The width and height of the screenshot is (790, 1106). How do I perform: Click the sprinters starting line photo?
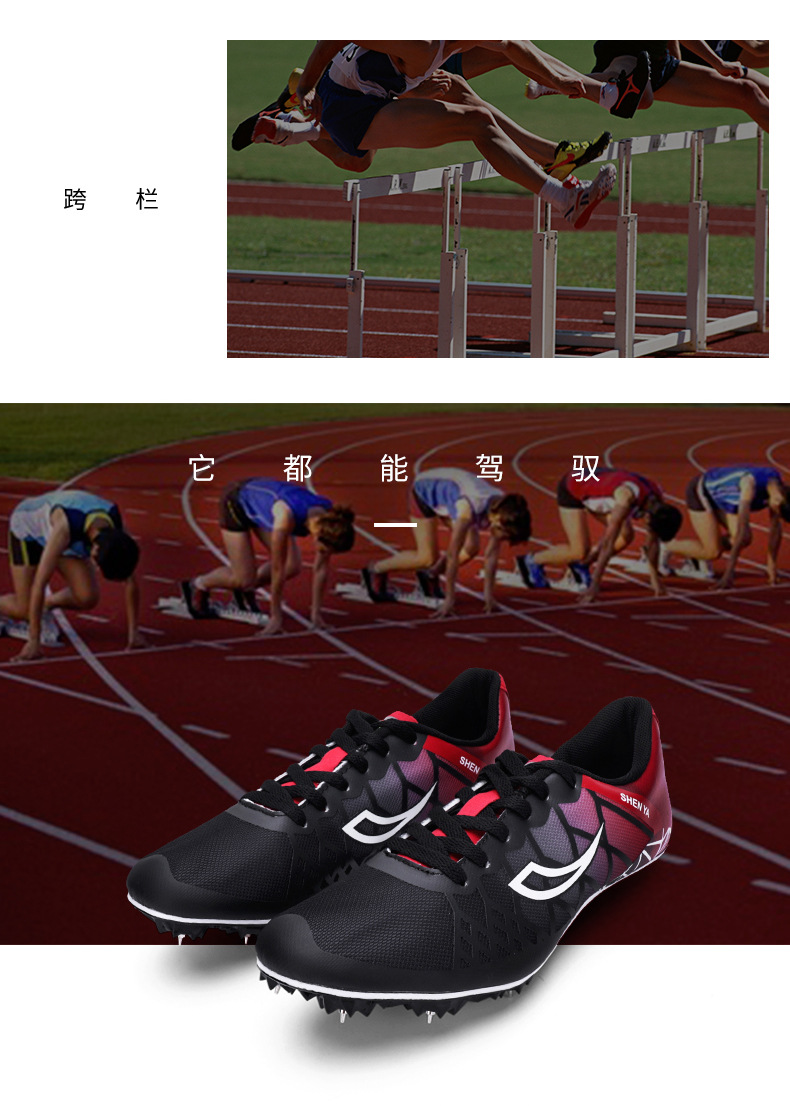[x=395, y=674]
